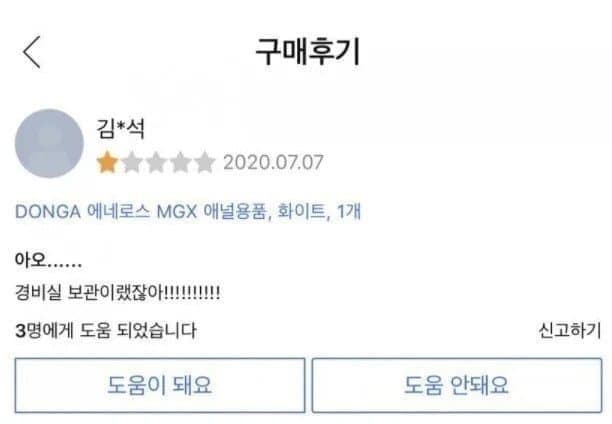Select the fourth gray rating star

pyautogui.click(x=180, y=162)
